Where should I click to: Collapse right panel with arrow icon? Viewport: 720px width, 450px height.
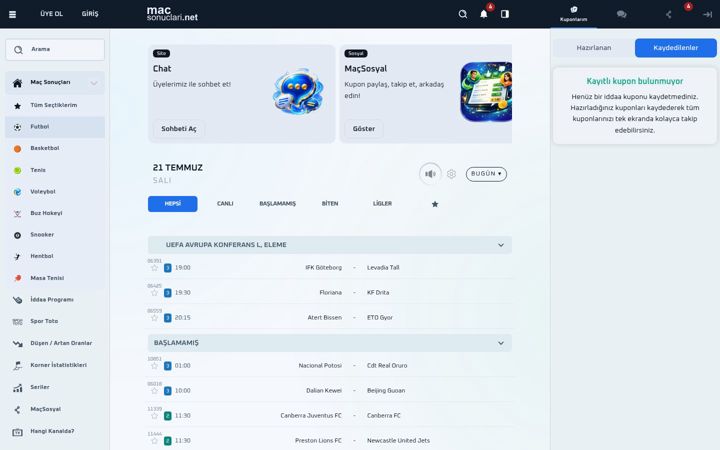point(707,14)
